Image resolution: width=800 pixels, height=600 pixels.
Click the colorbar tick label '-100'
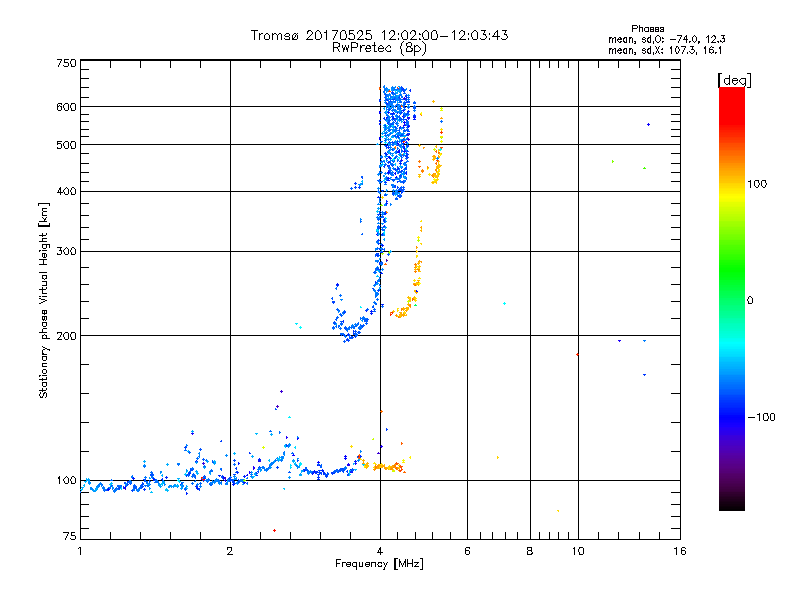761,417
